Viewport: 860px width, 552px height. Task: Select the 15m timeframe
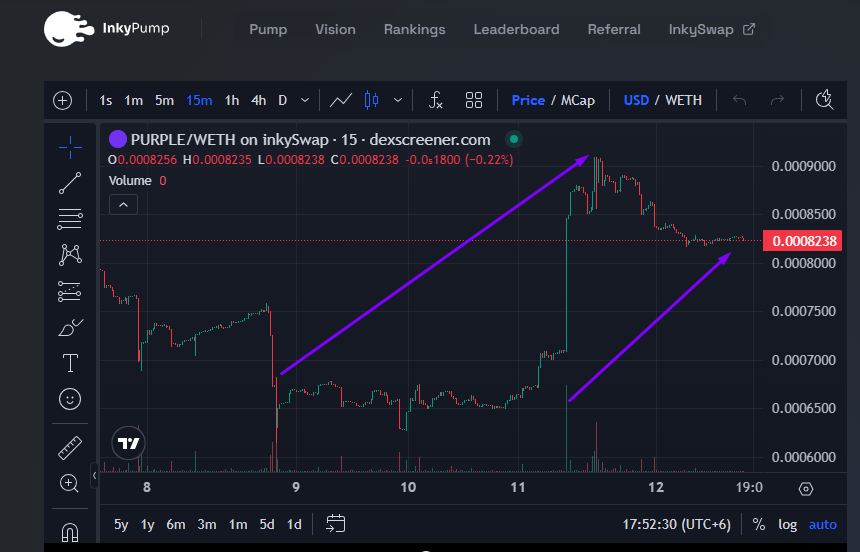(x=199, y=100)
